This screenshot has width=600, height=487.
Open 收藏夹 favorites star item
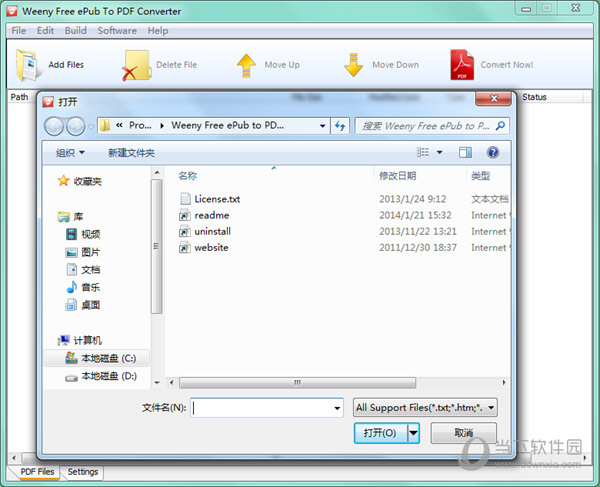point(80,181)
